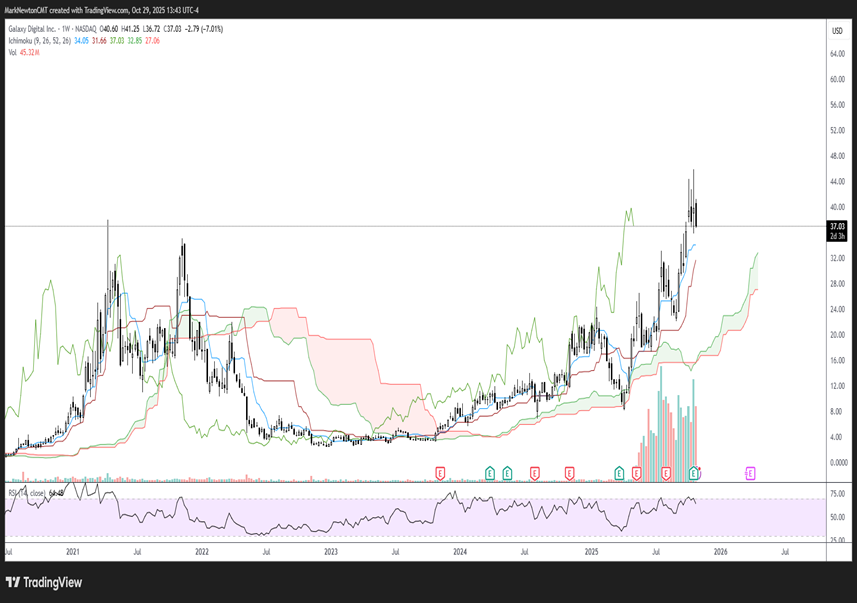Click the TradingView logo
Screen dimensions: 857x603
(x=44, y=582)
